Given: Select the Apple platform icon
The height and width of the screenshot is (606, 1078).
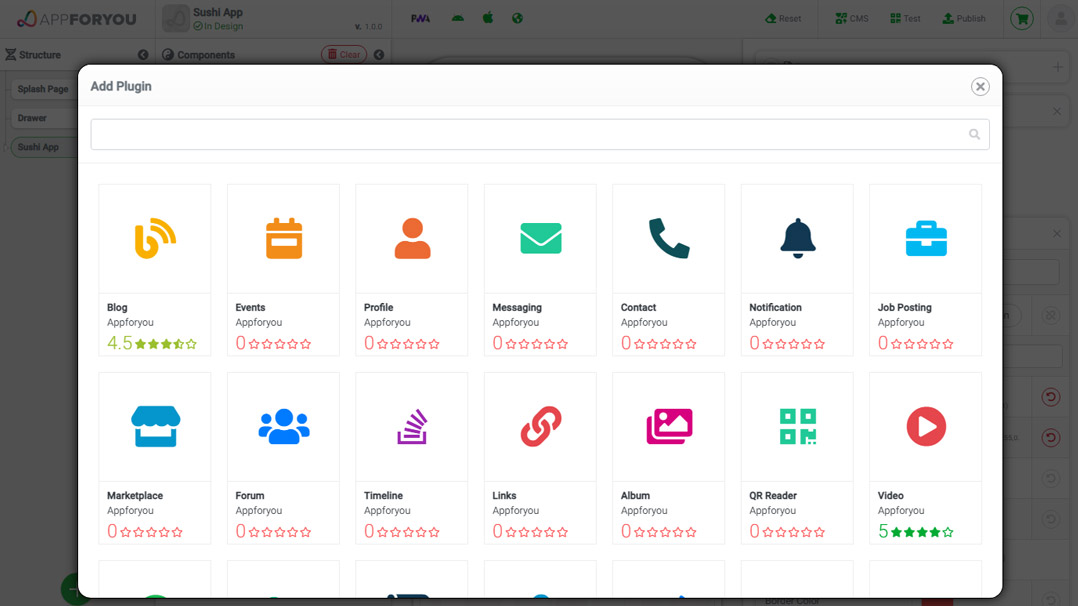Looking at the screenshot, I should coord(487,18).
